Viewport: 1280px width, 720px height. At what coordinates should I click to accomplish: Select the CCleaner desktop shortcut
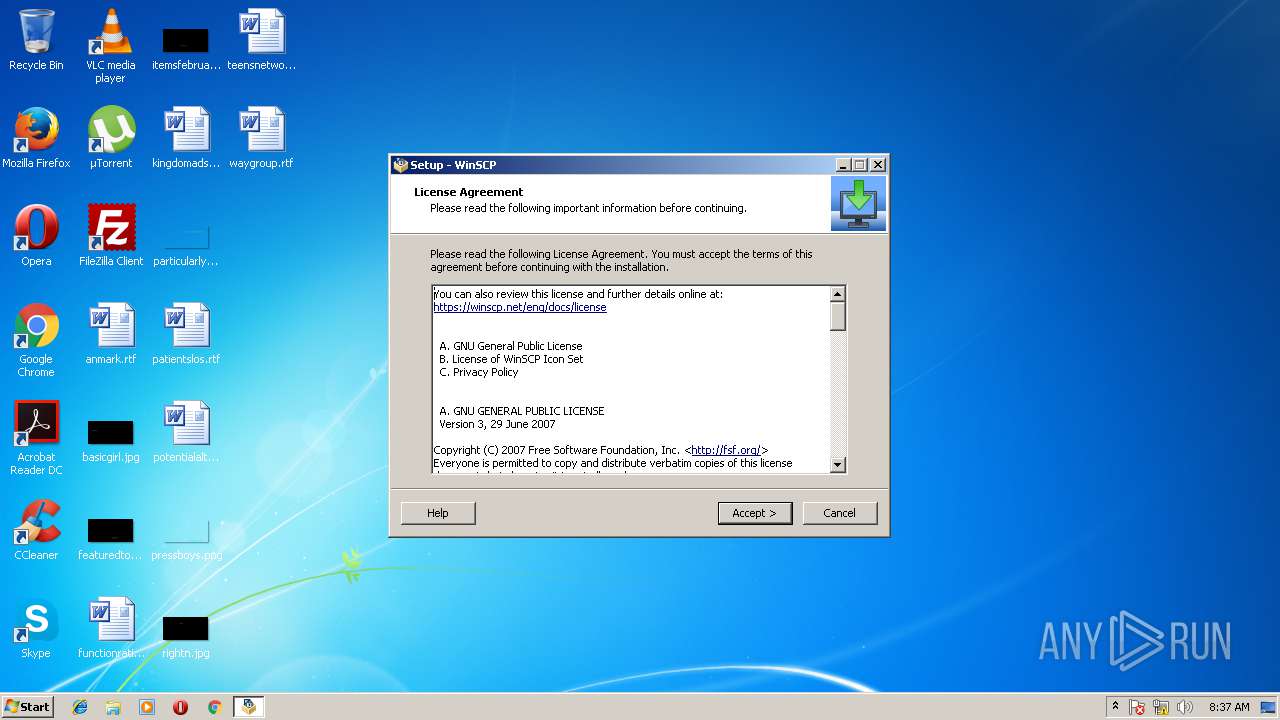point(36,530)
